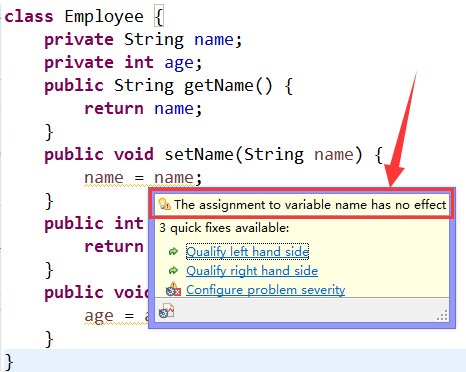Image resolution: width=466 pixels, height=372 pixels.
Task: Click the green arrow icon beside Qualify left hand side
Action: (173, 252)
